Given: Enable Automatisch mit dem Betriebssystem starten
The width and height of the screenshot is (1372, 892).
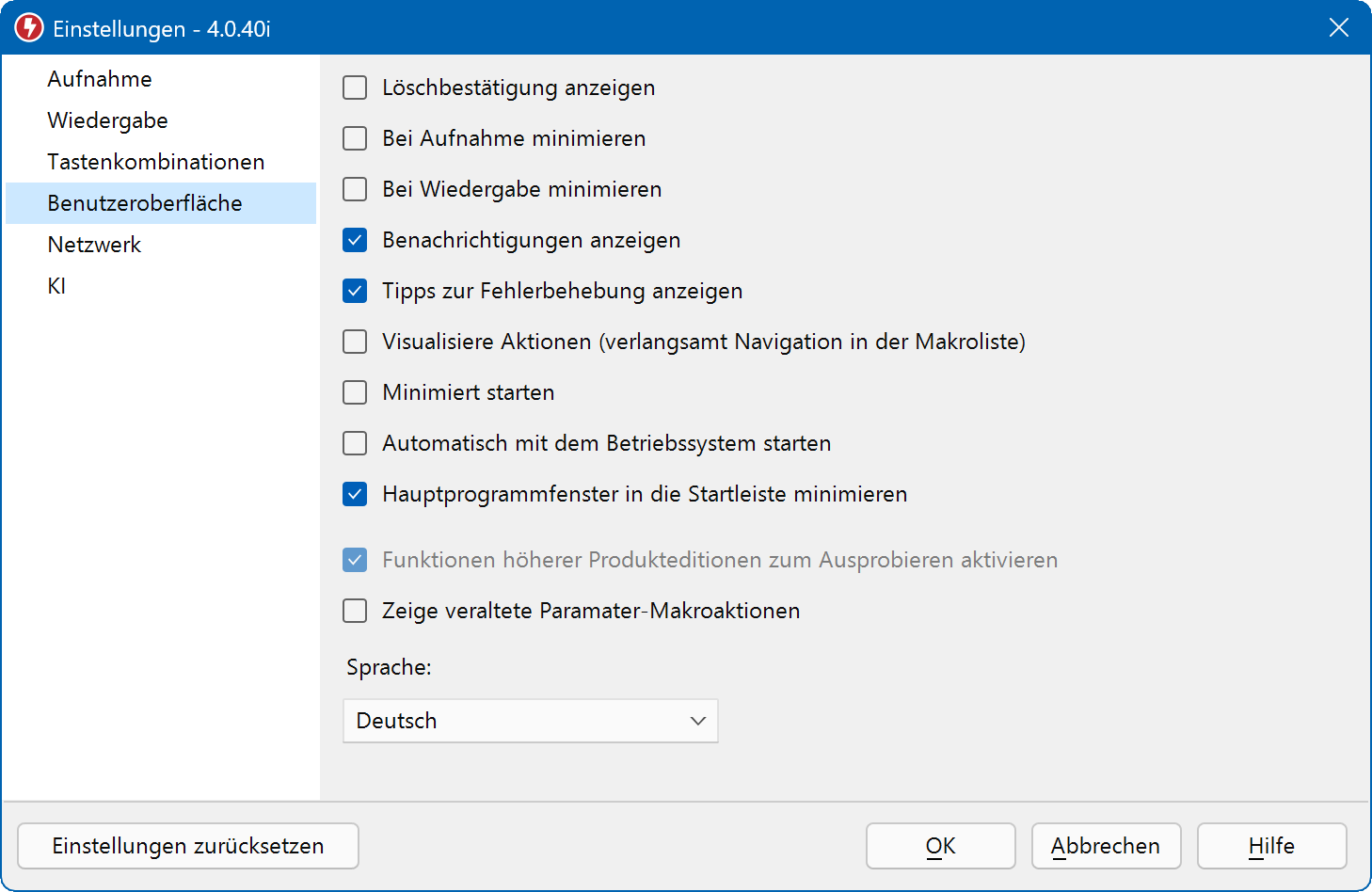Looking at the screenshot, I should click(x=355, y=443).
